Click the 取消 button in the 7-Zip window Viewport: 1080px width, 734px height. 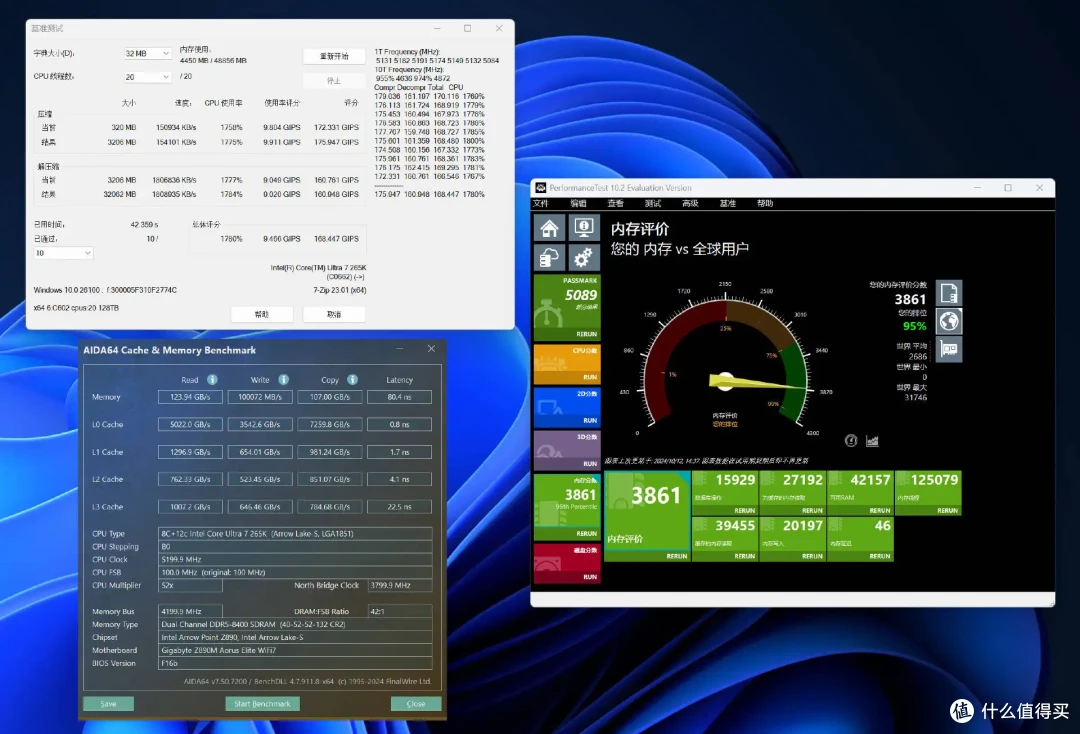tap(334, 314)
